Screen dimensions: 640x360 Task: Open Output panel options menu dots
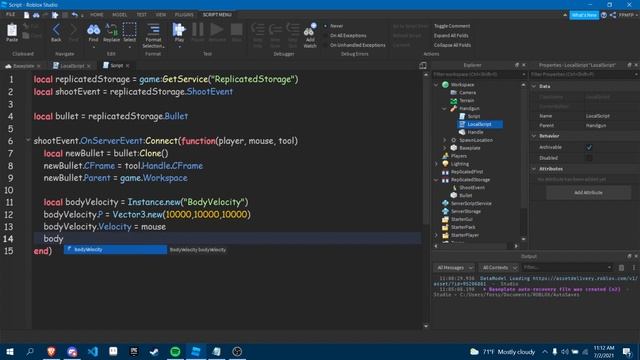click(633, 268)
